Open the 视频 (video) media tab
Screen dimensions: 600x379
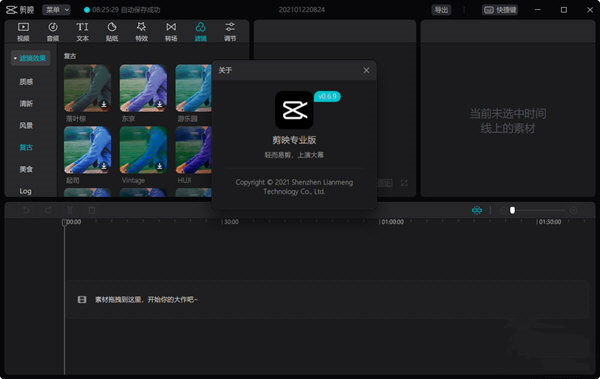[x=23, y=32]
